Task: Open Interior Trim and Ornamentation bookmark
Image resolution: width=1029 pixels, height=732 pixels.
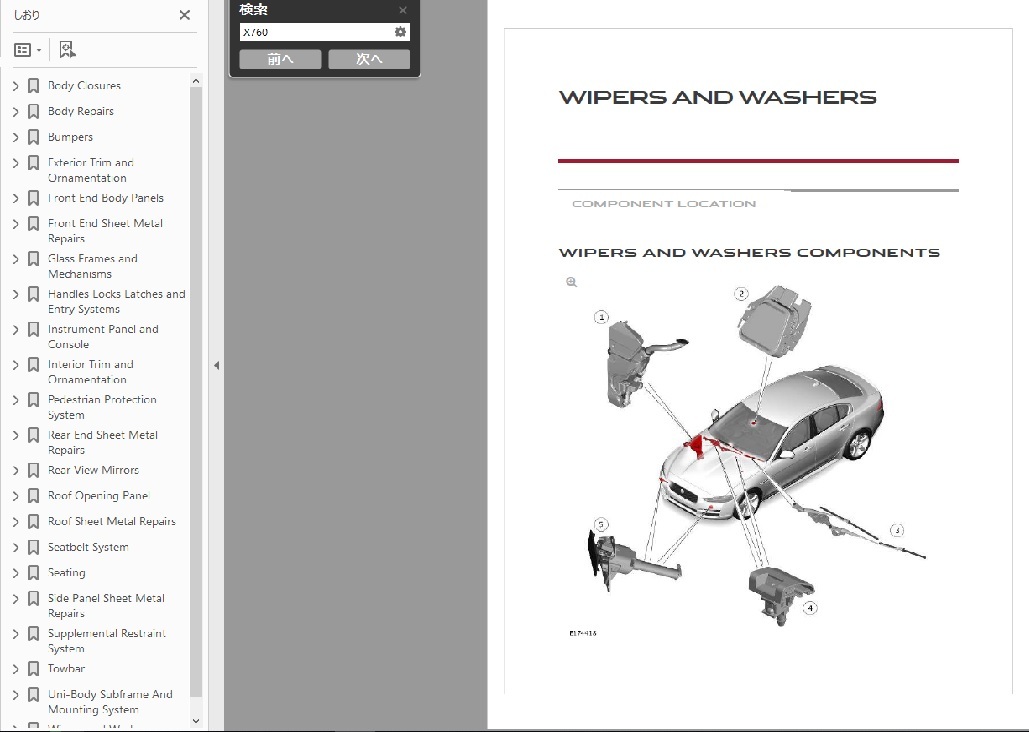Action: tap(91, 372)
